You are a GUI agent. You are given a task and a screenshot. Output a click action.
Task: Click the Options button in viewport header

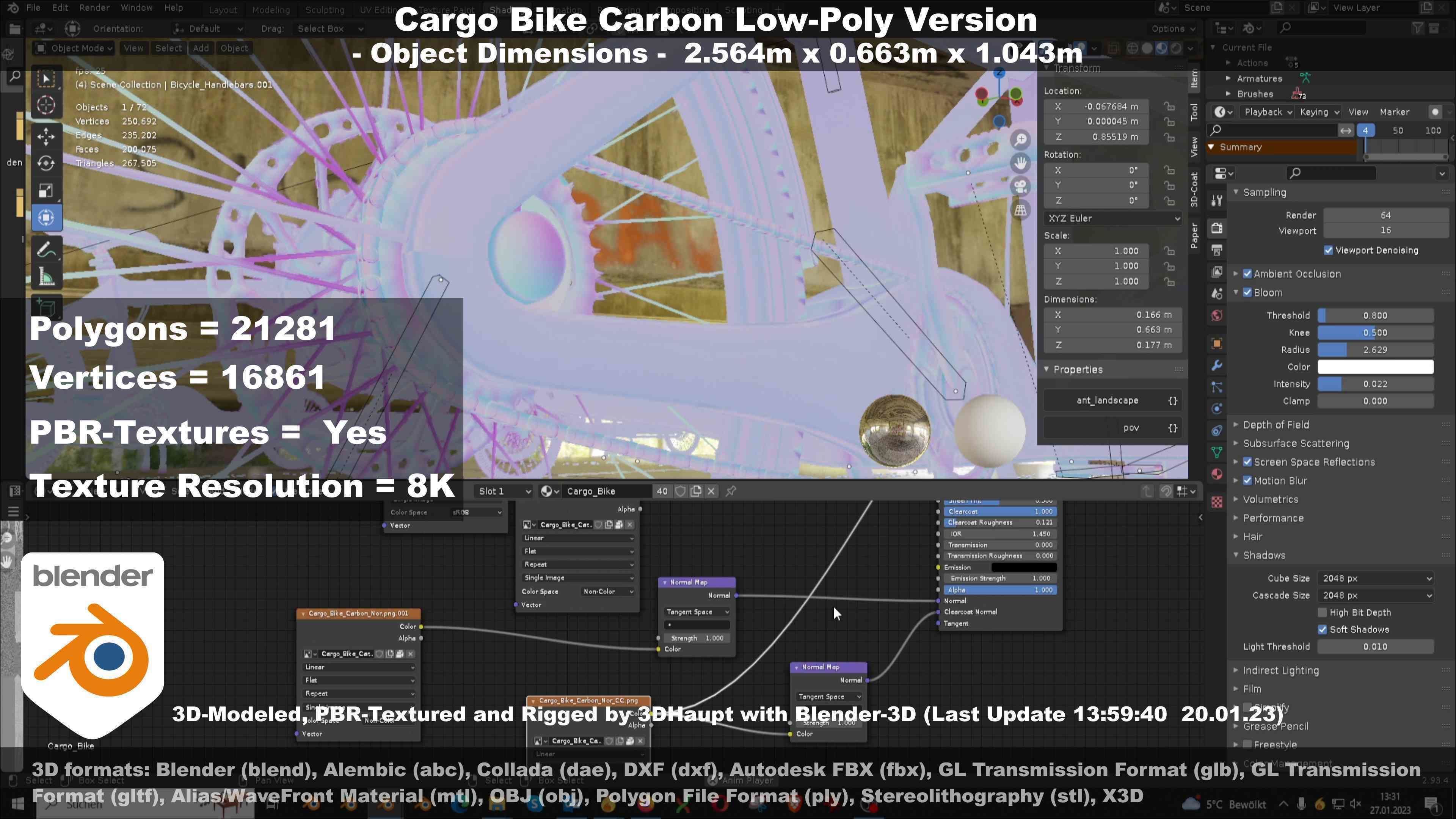pyautogui.click(x=1173, y=29)
